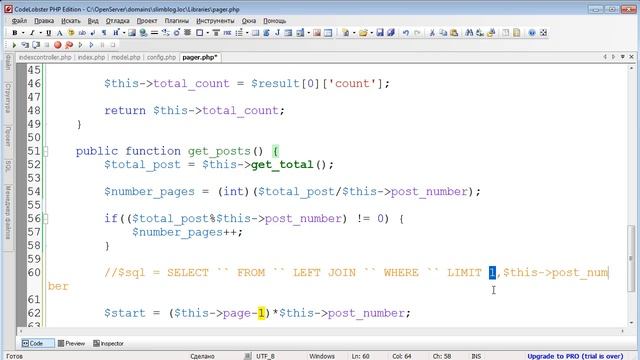Close the current document tab
Viewport: 640px width, 360px height.
(631, 57)
